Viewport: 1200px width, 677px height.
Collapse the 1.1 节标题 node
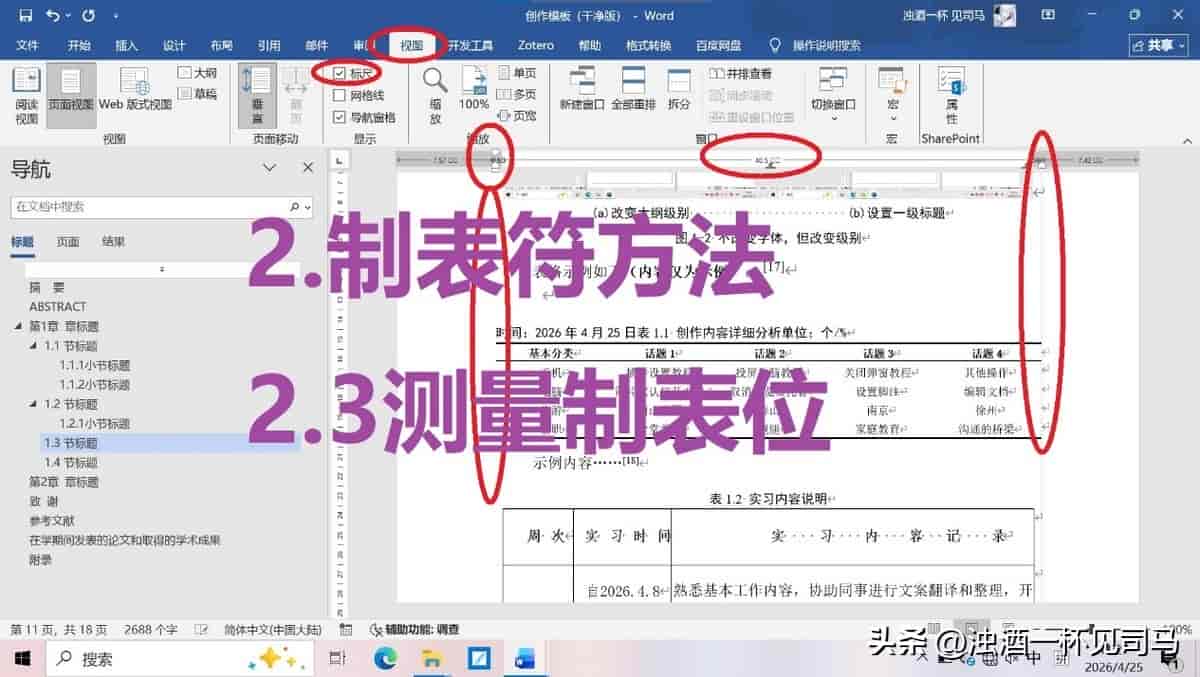click(x=33, y=346)
